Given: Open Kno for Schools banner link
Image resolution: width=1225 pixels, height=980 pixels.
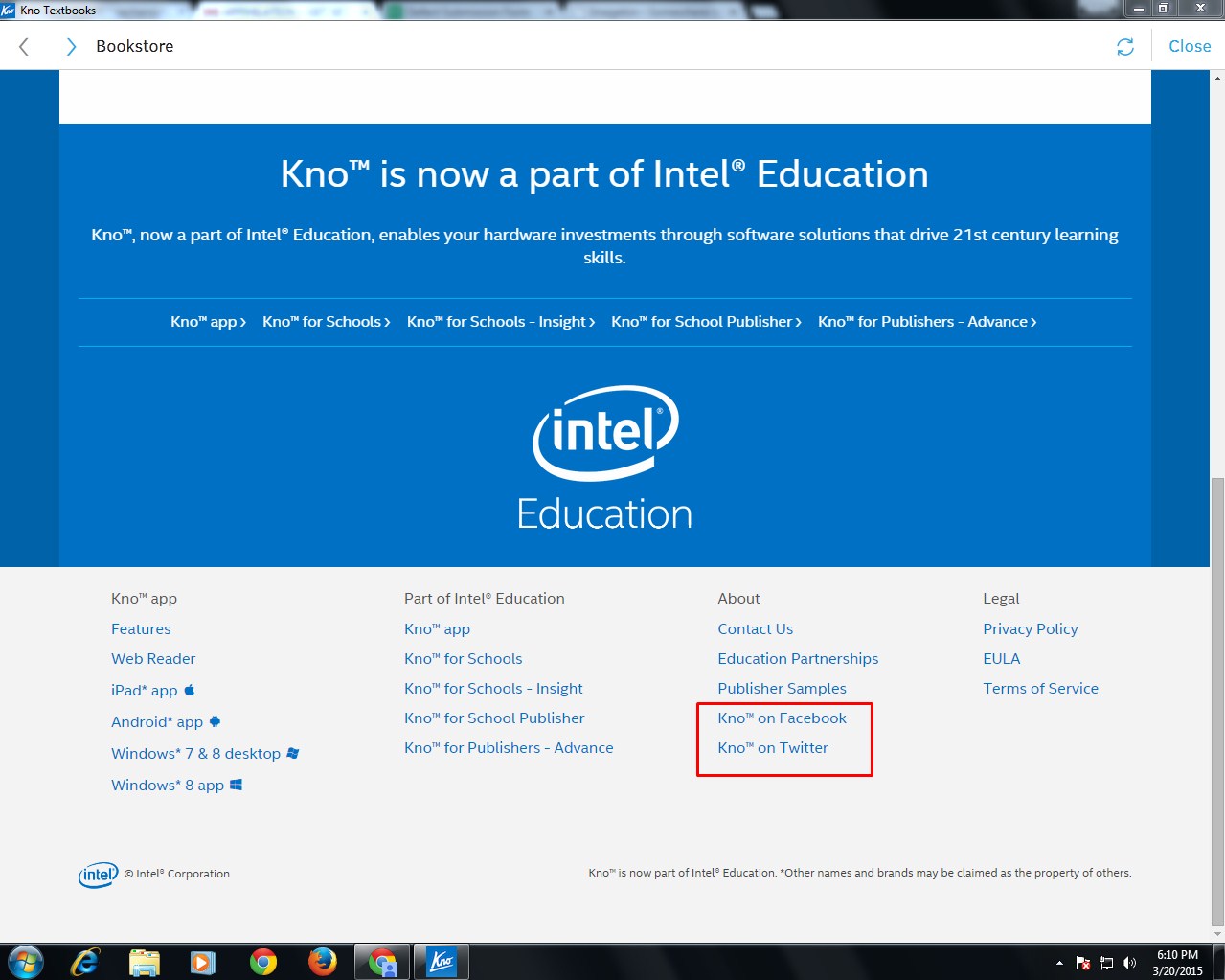Looking at the screenshot, I should pos(327,322).
